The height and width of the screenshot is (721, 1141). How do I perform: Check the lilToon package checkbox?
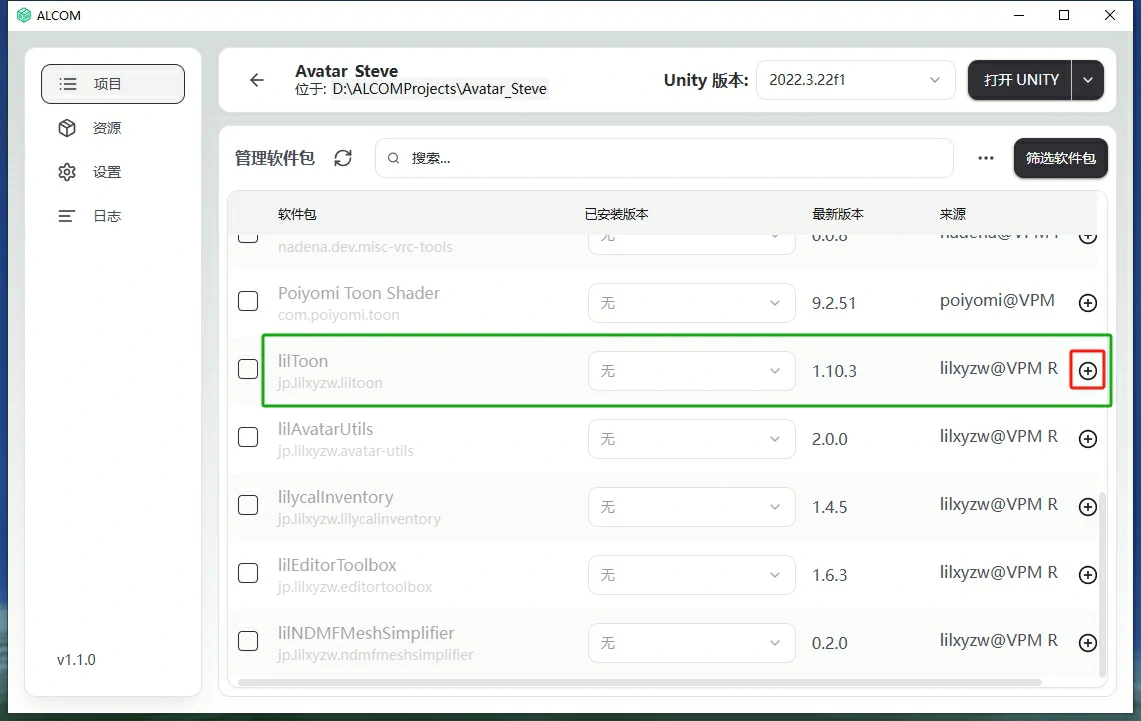pyautogui.click(x=248, y=370)
